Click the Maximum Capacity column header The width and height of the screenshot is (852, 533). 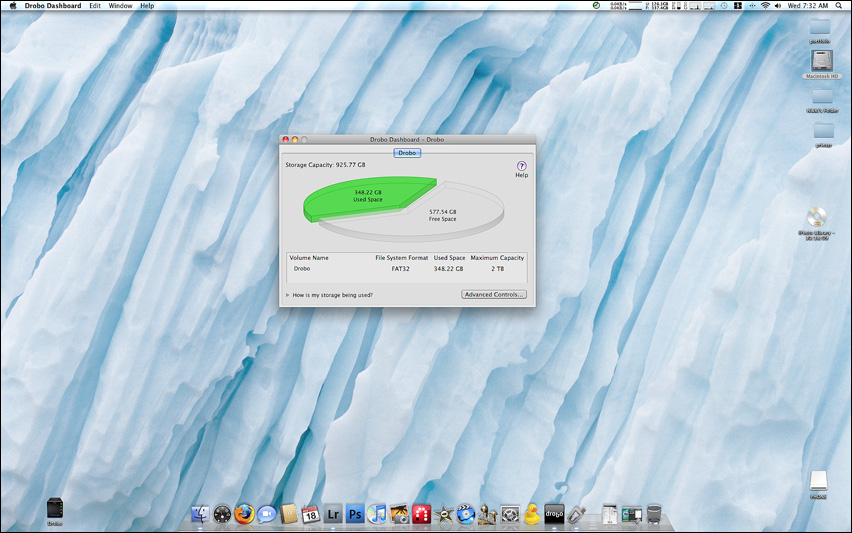497,258
